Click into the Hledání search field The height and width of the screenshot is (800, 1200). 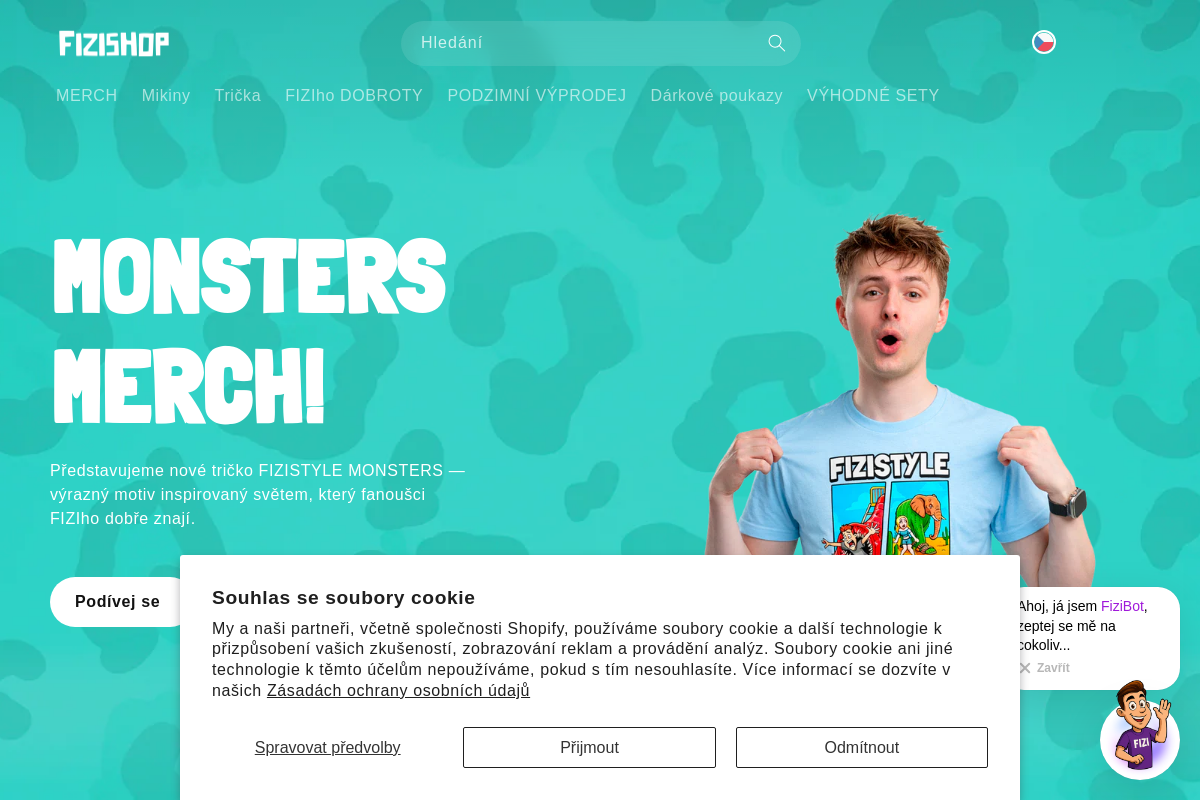[x=585, y=43]
